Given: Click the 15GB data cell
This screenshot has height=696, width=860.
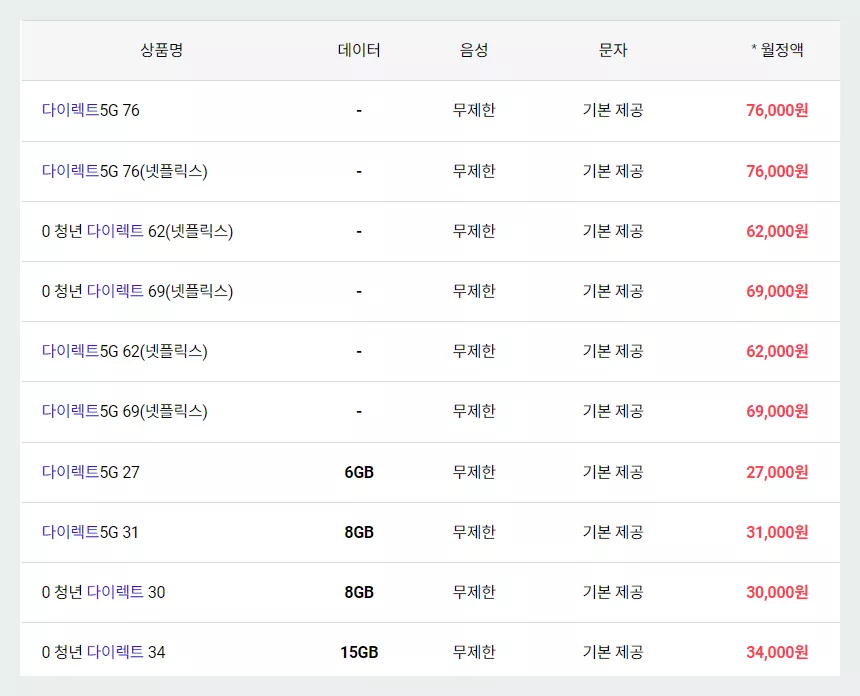Looking at the screenshot, I should [x=360, y=651].
